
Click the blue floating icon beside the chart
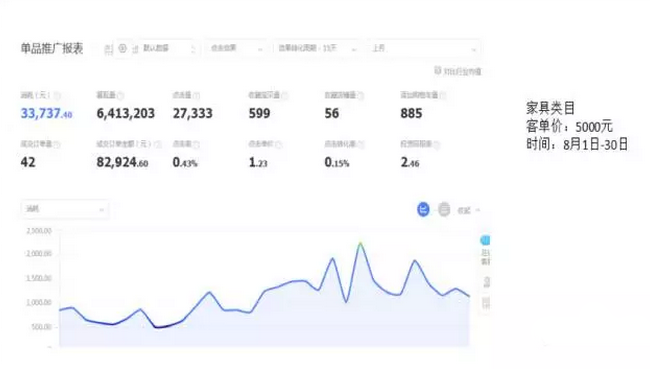pos(485,240)
